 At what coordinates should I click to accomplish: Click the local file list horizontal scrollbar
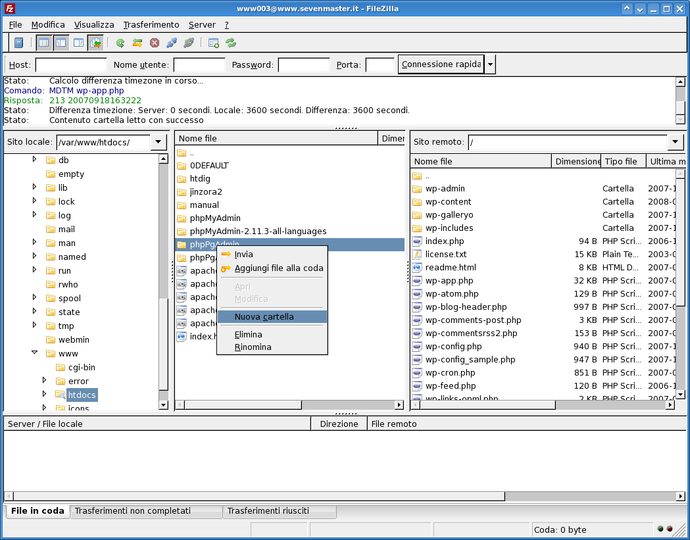tap(243, 404)
